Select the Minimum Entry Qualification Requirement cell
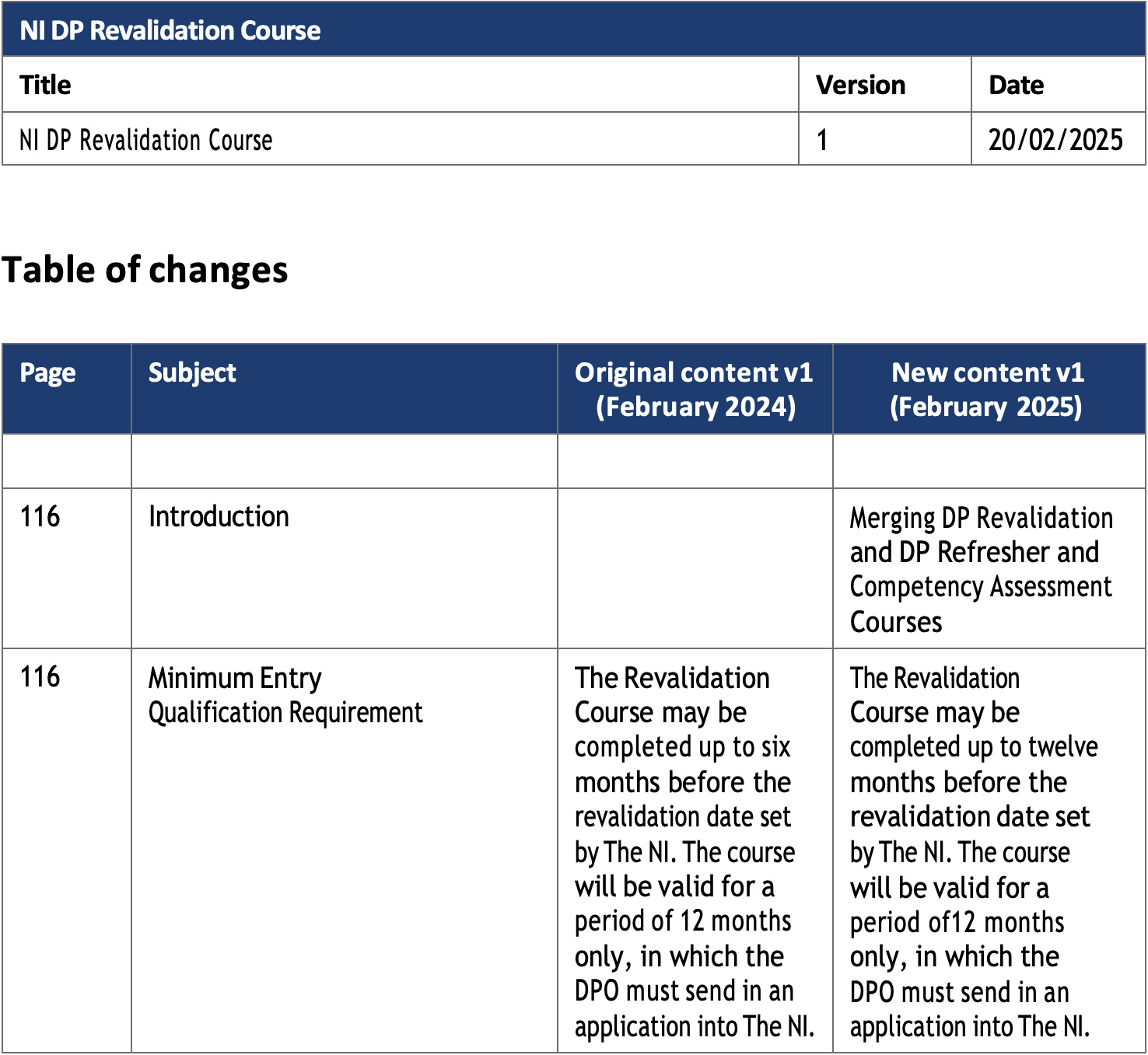 pyautogui.click(x=285, y=695)
